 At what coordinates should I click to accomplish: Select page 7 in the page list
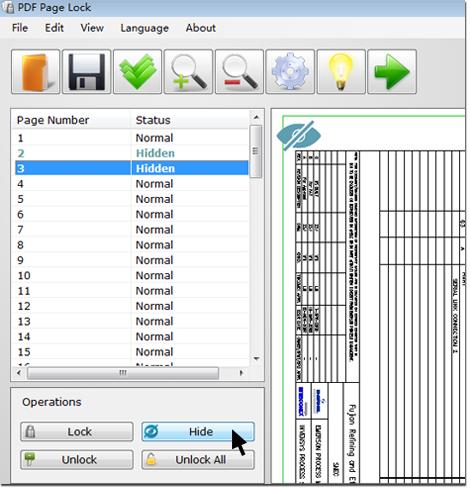click(x=130, y=230)
